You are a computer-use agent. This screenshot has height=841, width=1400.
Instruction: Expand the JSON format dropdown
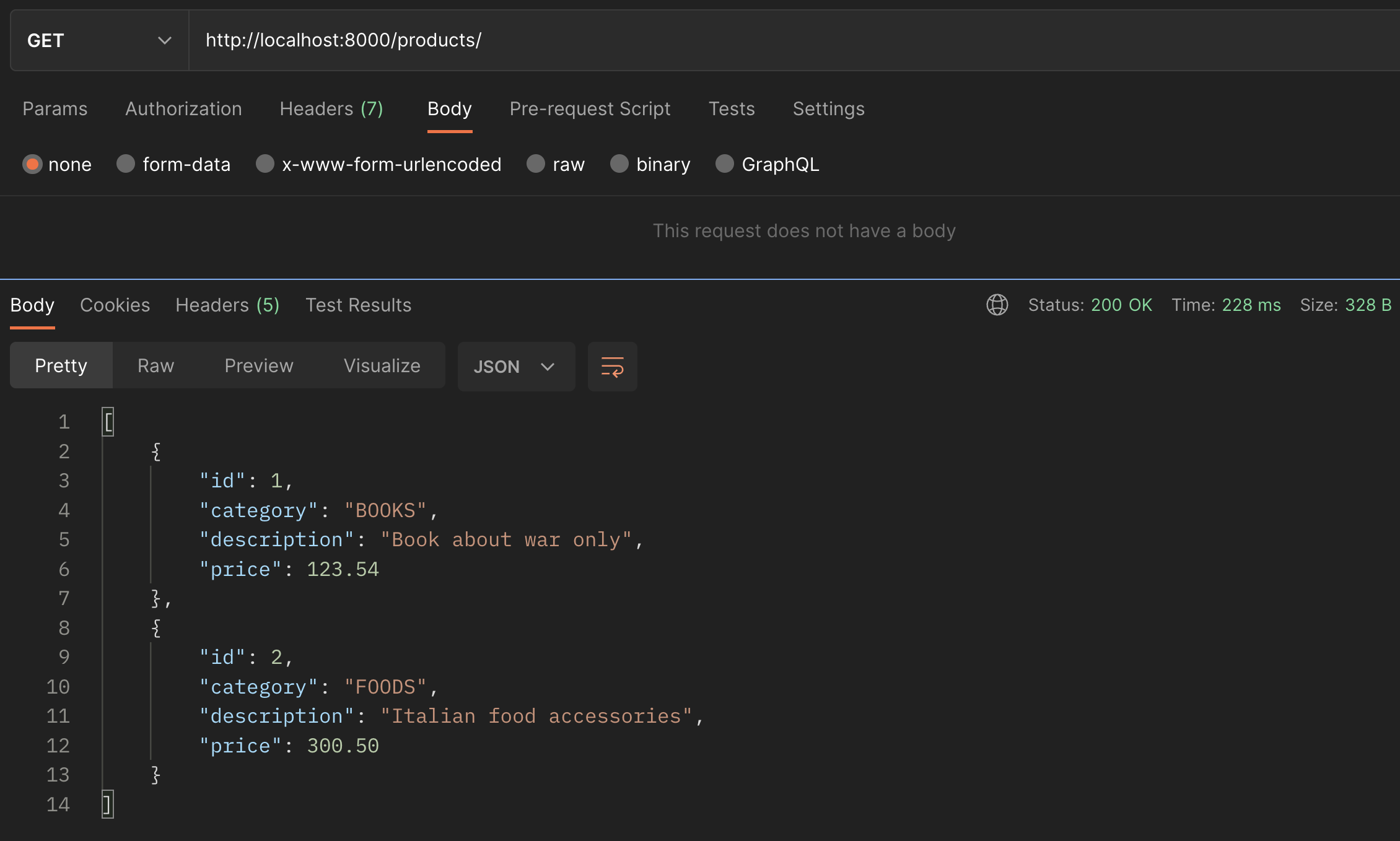pyautogui.click(x=515, y=367)
